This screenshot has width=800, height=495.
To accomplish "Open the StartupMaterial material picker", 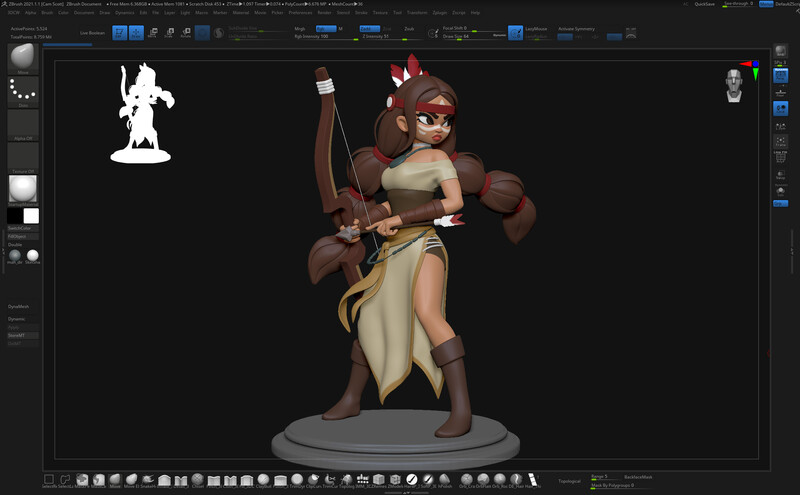I will pos(23,189).
